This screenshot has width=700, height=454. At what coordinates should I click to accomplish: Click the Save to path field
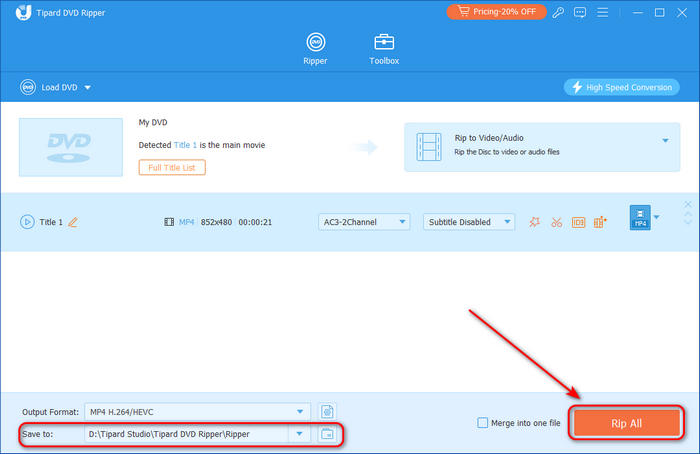[187, 434]
